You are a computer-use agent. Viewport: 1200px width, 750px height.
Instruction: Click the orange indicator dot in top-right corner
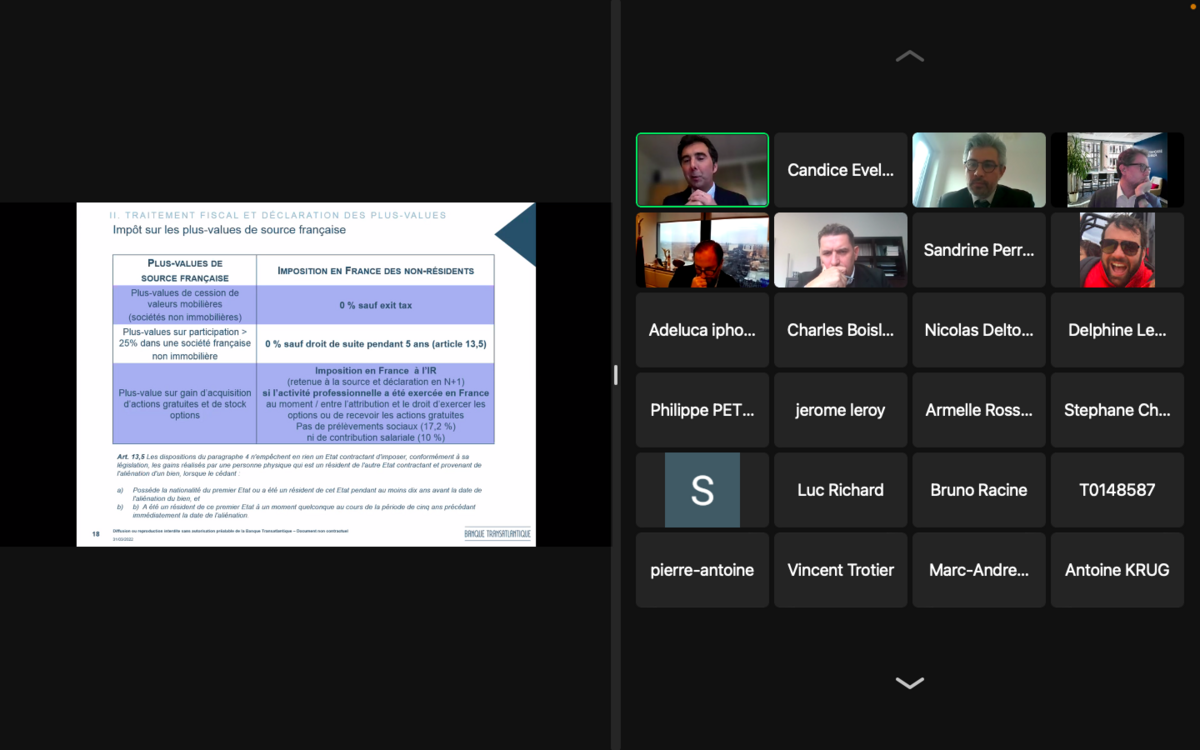[1192, 6]
